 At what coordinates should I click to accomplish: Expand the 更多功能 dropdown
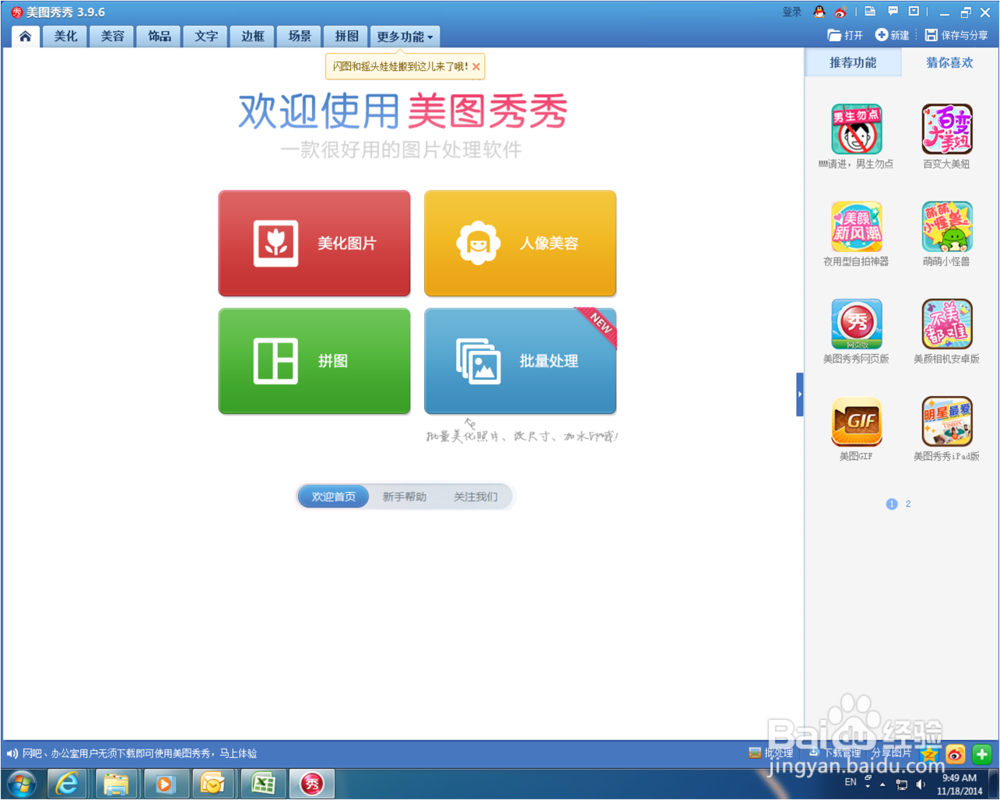tap(405, 36)
